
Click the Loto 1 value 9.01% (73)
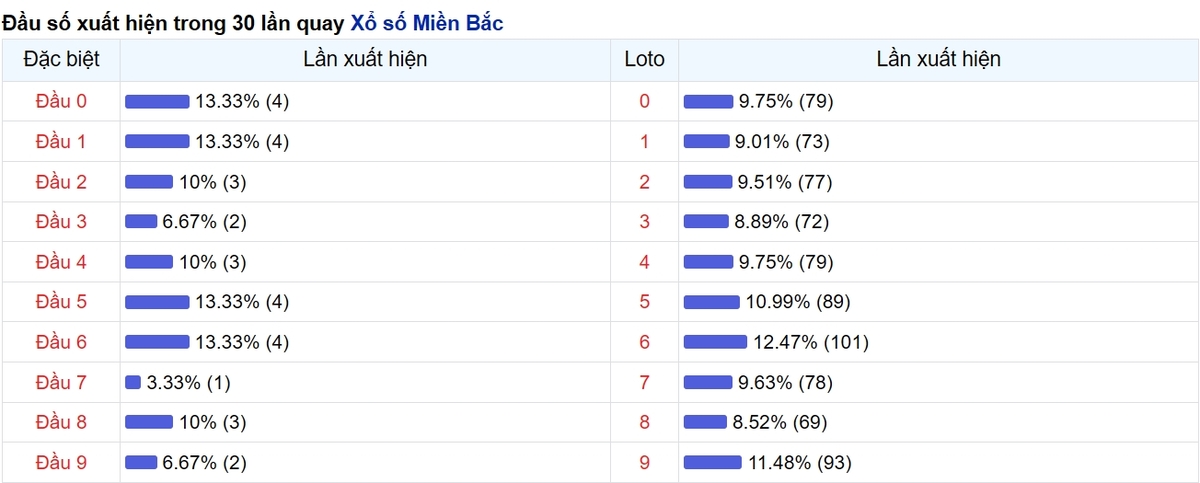coord(782,142)
